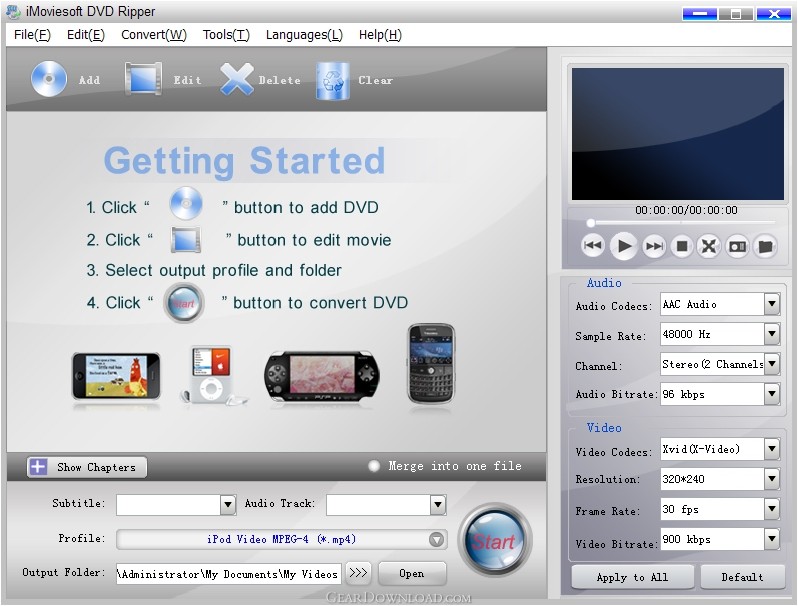Viewport: 798px width, 606px height.
Task: Click the video preview screen
Action: [x=678, y=134]
